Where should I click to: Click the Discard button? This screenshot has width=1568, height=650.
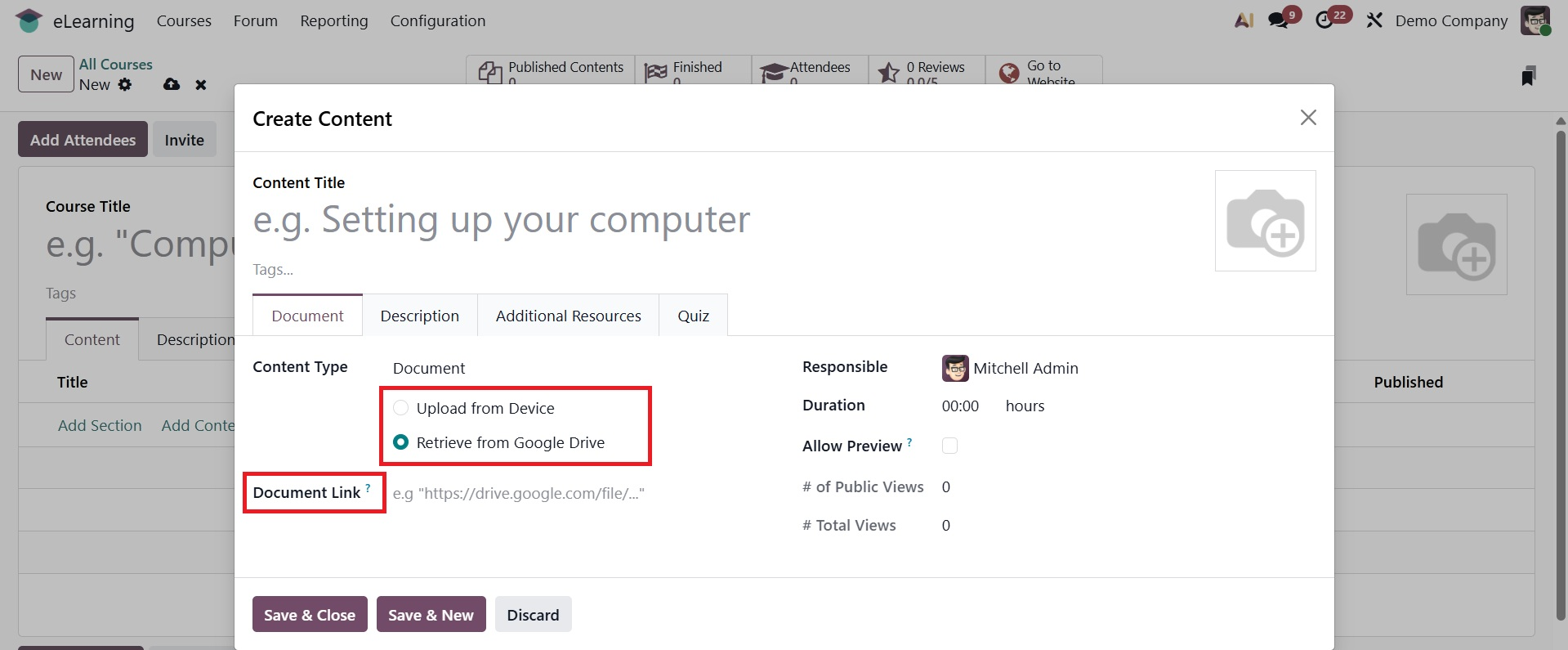pyautogui.click(x=533, y=615)
